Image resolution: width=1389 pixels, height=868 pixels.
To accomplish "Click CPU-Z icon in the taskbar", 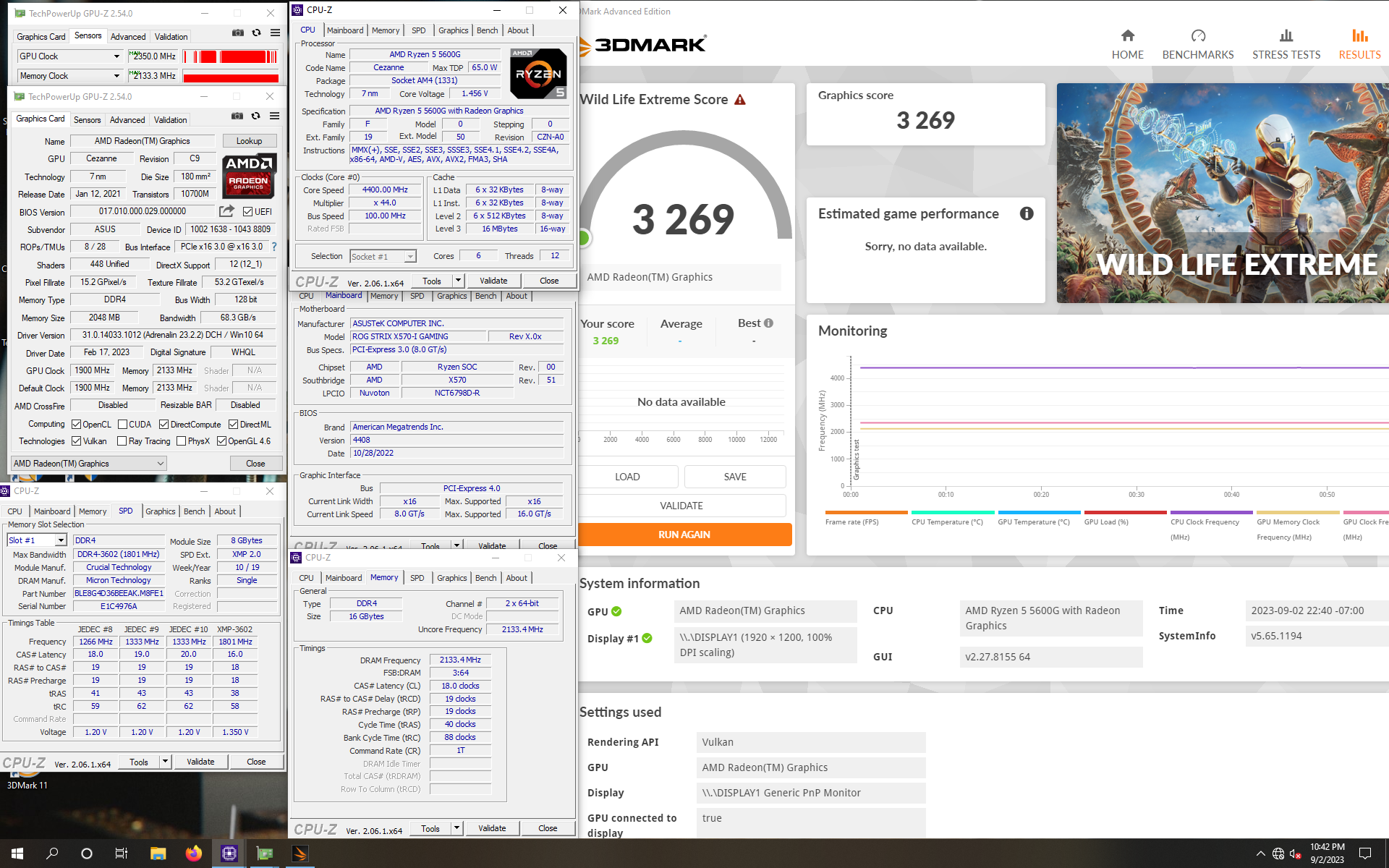I will pos(229,854).
